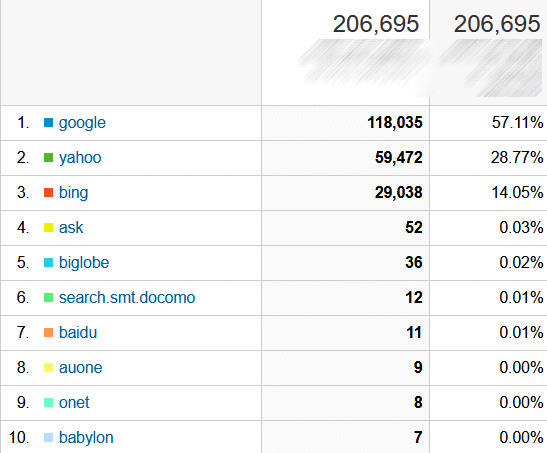Viewport: 547px width, 453px height.
Task: Open the bing source link
Action: point(73,193)
